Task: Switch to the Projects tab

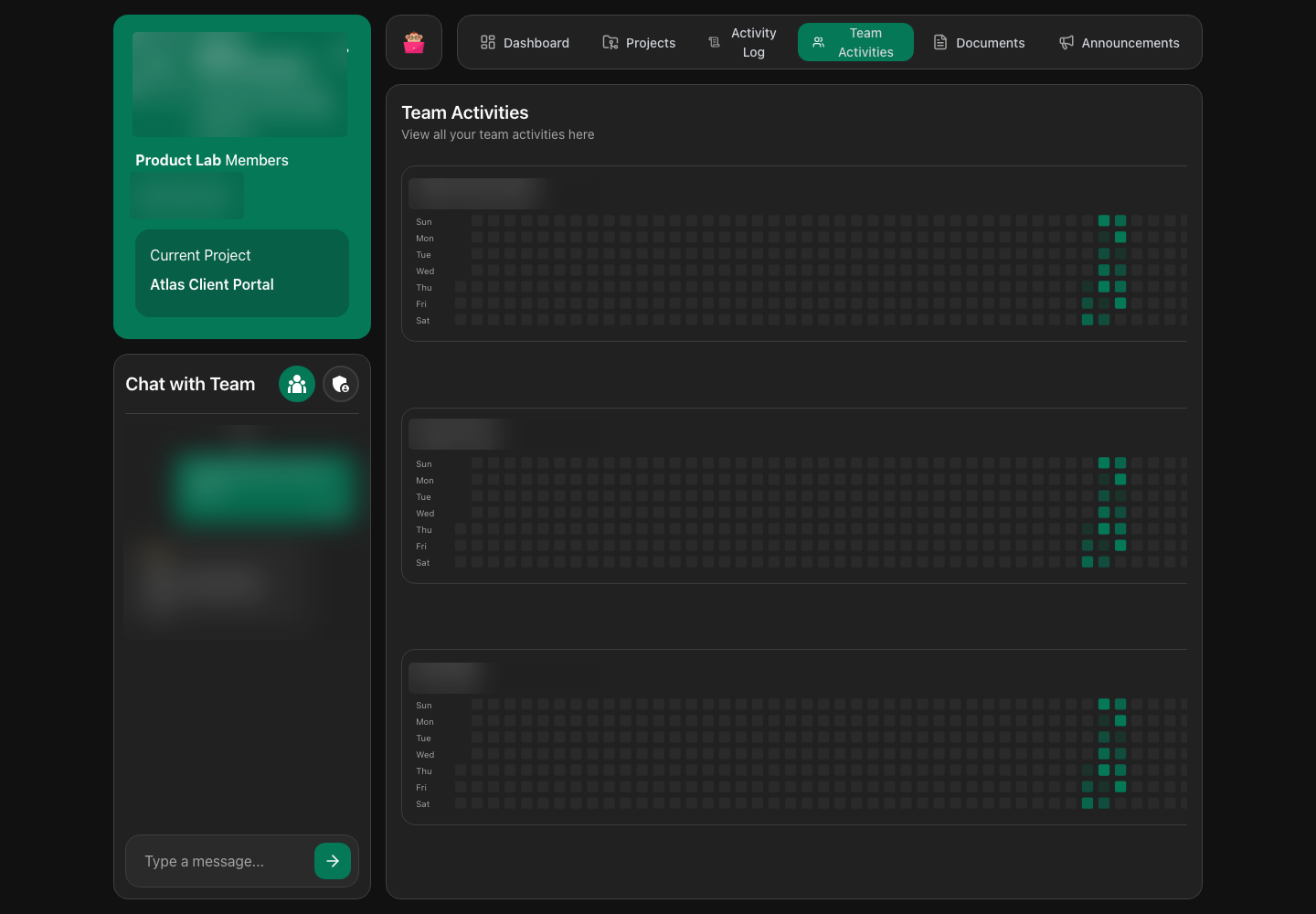Action: pyautogui.click(x=639, y=42)
